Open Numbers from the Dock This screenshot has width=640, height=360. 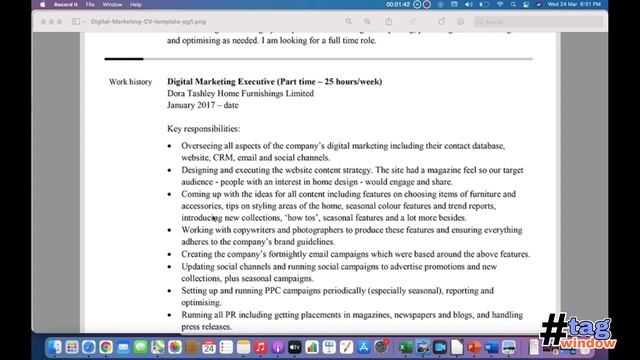click(312, 347)
